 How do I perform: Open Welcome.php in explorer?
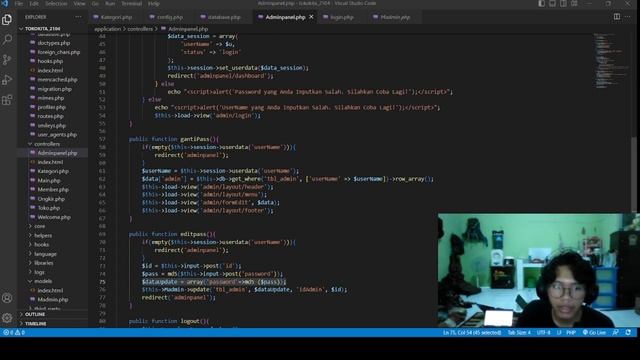click(54, 217)
